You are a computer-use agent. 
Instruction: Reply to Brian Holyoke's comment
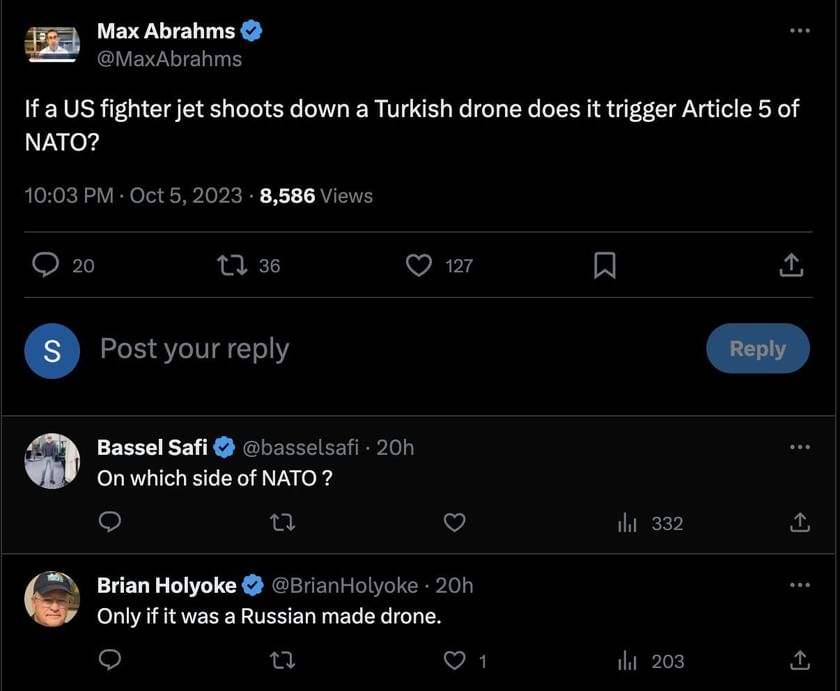tap(111, 661)
